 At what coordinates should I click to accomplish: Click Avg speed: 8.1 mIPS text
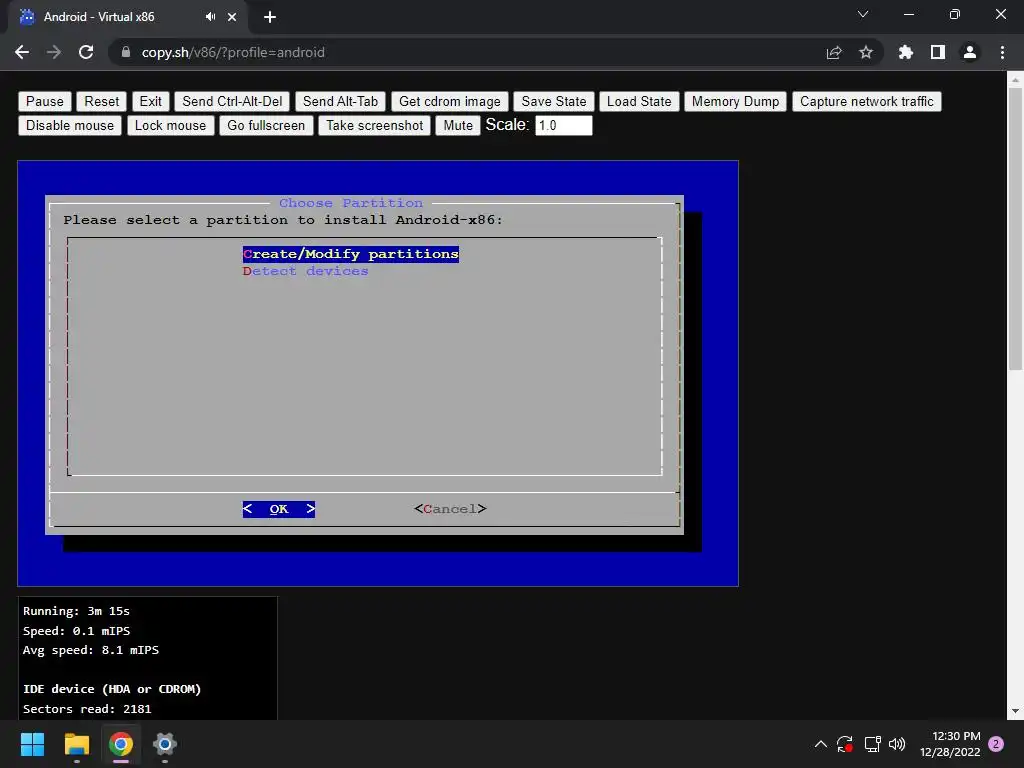click(x=91, y=650)
